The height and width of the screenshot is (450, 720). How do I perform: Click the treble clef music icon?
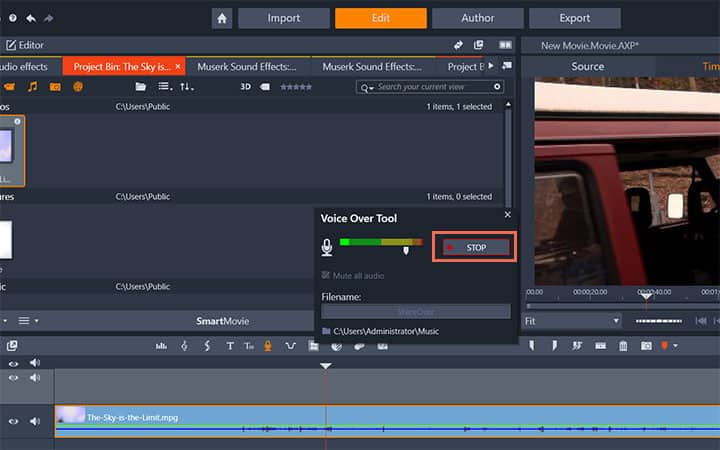184,346
